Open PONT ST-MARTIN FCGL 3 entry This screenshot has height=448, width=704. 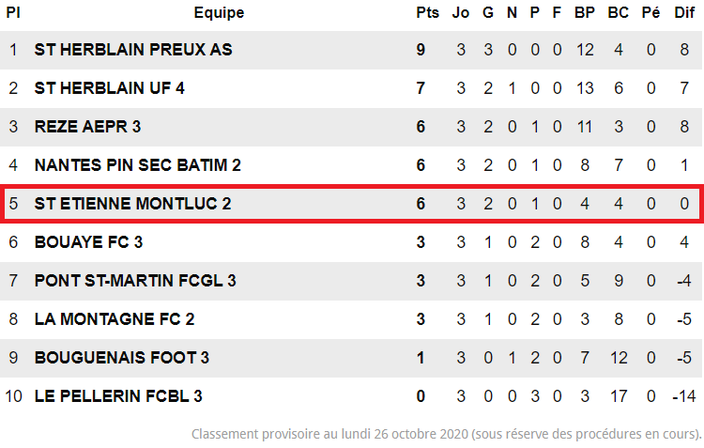(x=135, y=281)
